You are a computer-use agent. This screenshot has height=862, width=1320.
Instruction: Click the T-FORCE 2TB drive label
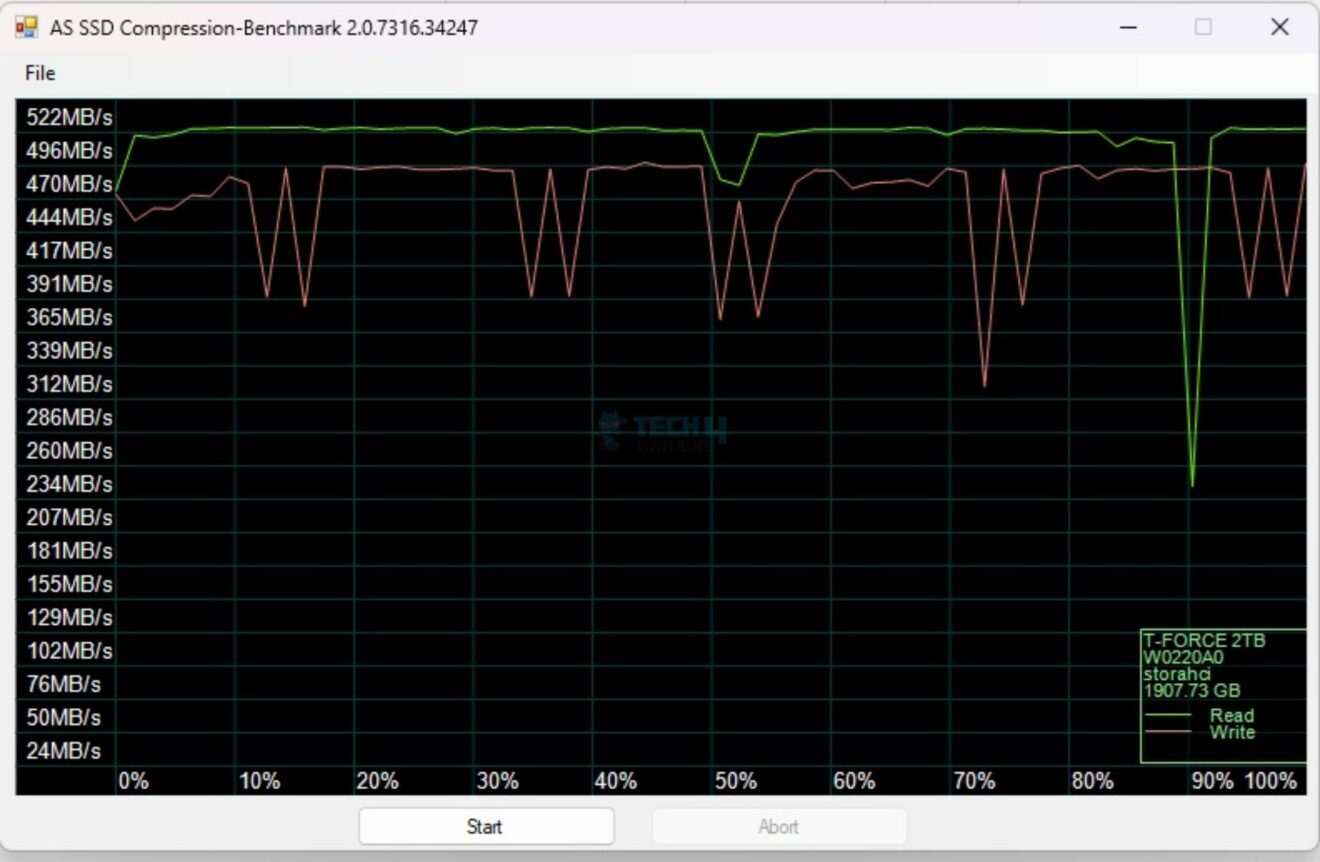tap(1207, 640)
